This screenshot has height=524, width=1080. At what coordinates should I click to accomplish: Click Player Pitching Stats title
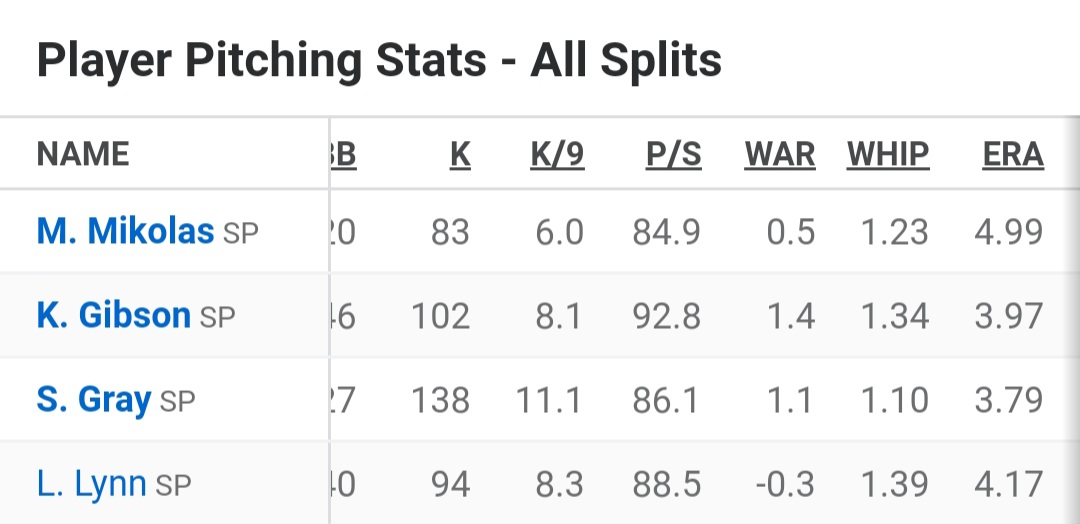379,60
